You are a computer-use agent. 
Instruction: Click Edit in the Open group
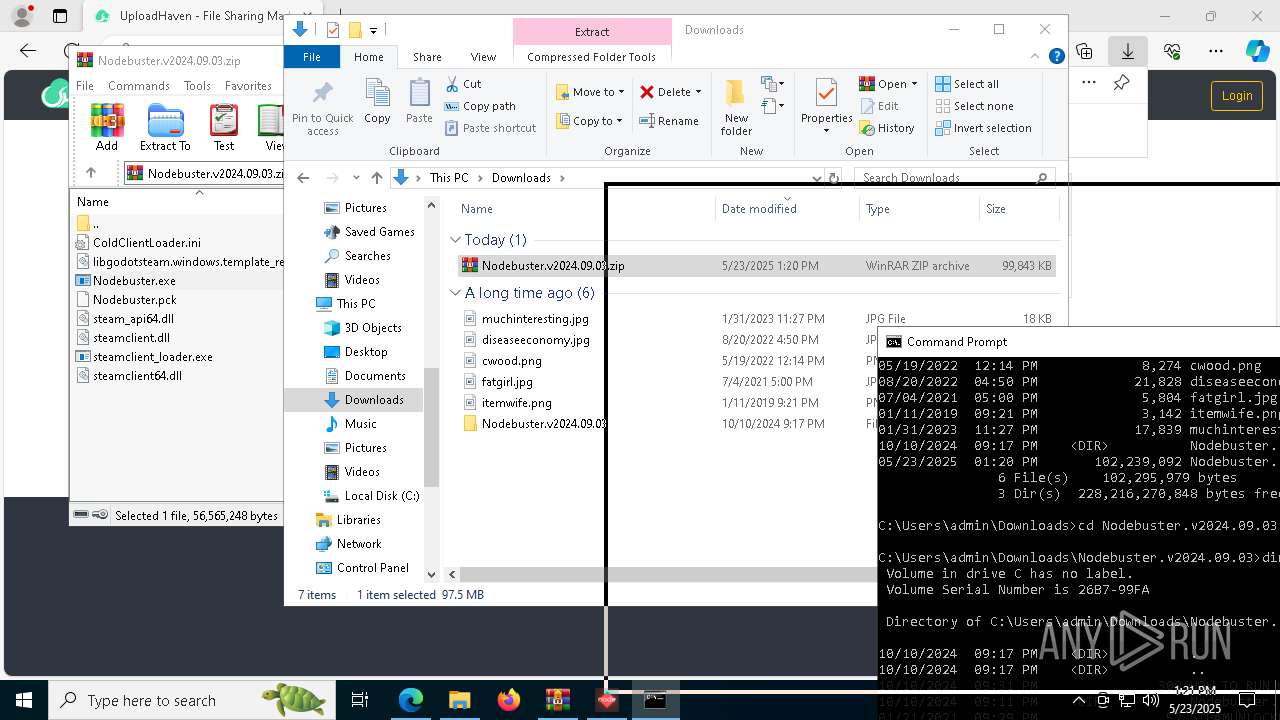(x=879, y=106)
